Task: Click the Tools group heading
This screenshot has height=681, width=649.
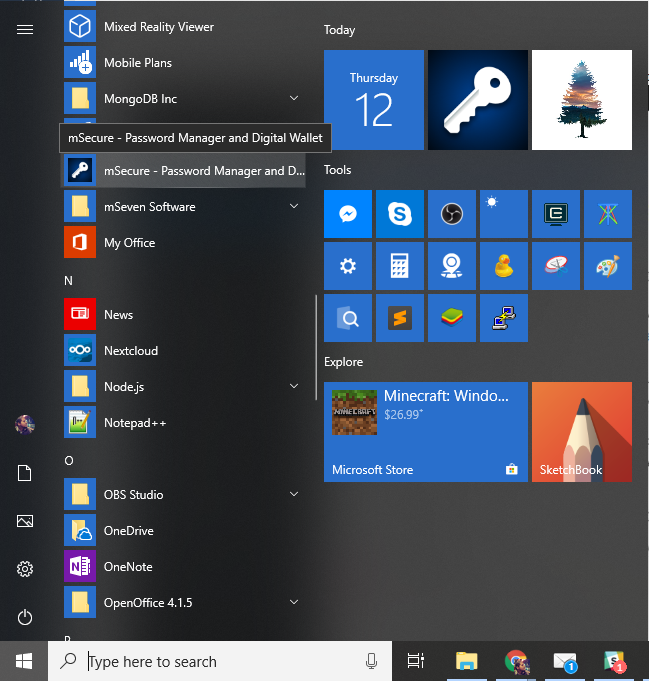Action: pyautogui.click(x=338, y=170)
